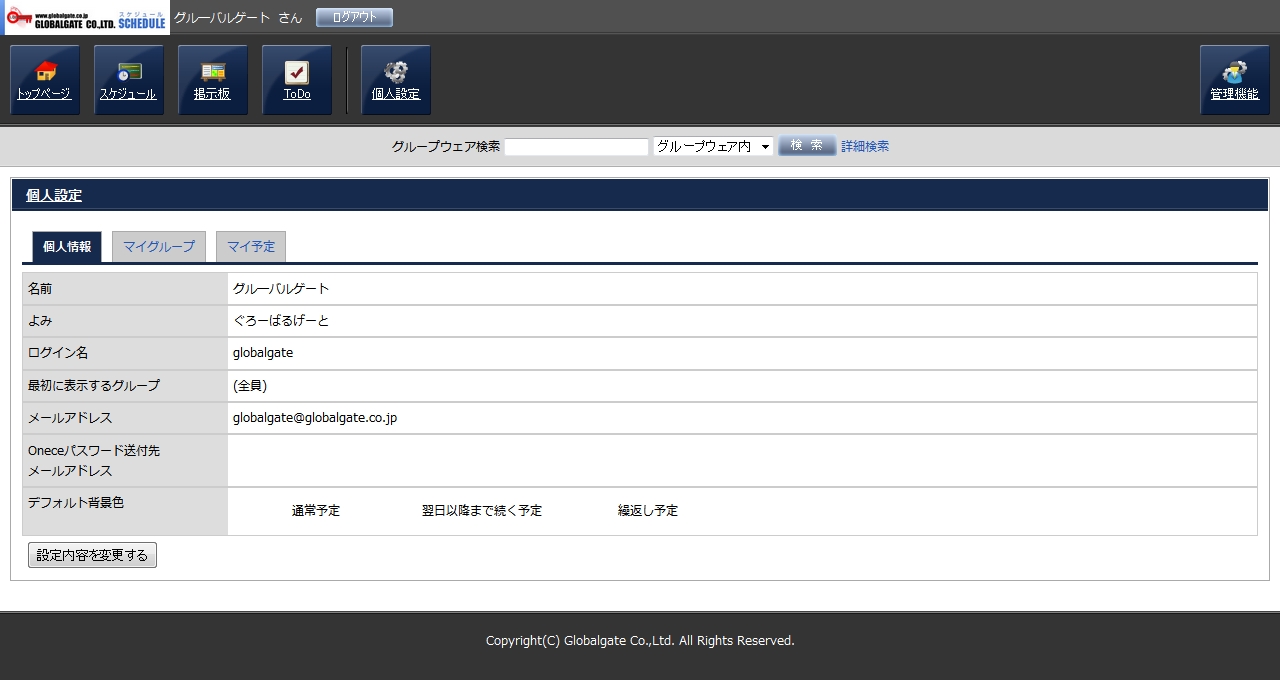The width and height of the screenshot is (1280, 680).
Task: Click the Globalgate Schedule logo
Action: [86, 18]
